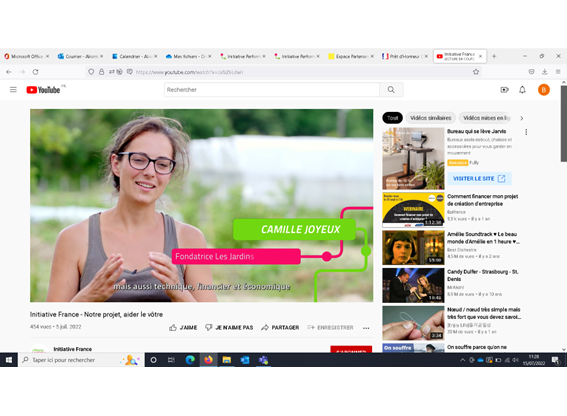Screen dimensions: 567x416
Task: Switch to the Prêt d'Honneur tab
Action: tap(405, 56)
